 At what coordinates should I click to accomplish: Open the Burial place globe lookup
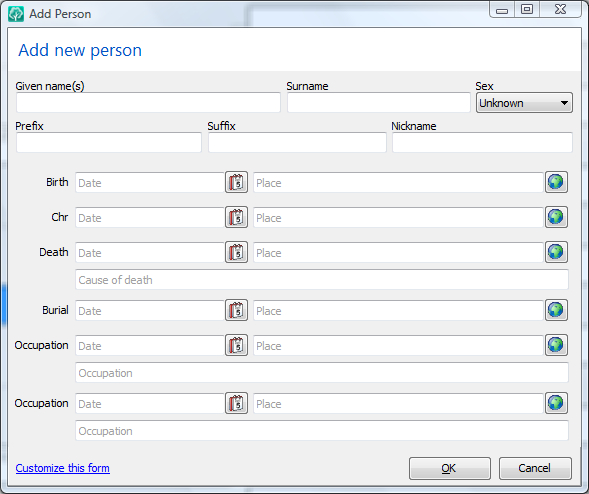[556, 310]
